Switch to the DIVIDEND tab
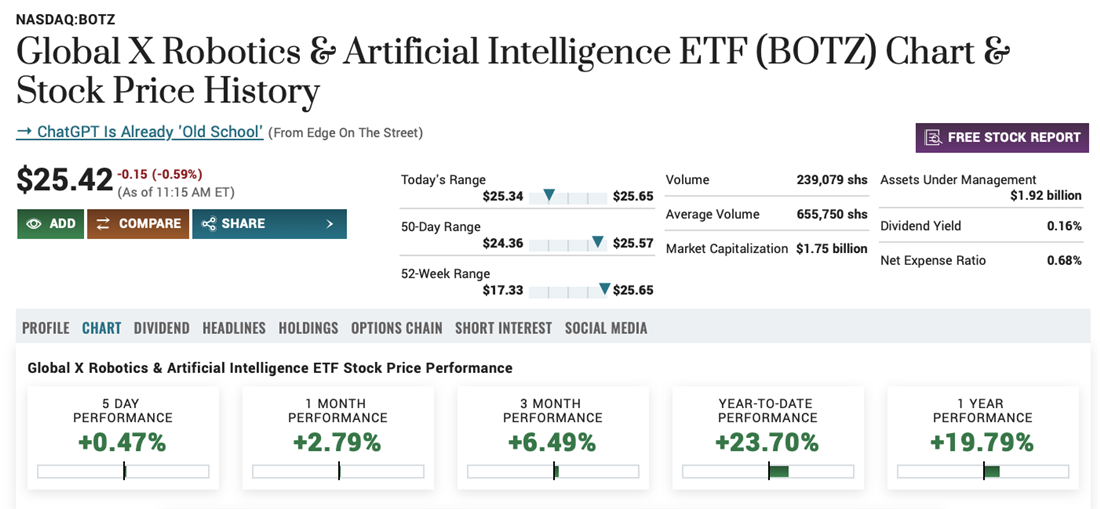 (x=162, y=328)
